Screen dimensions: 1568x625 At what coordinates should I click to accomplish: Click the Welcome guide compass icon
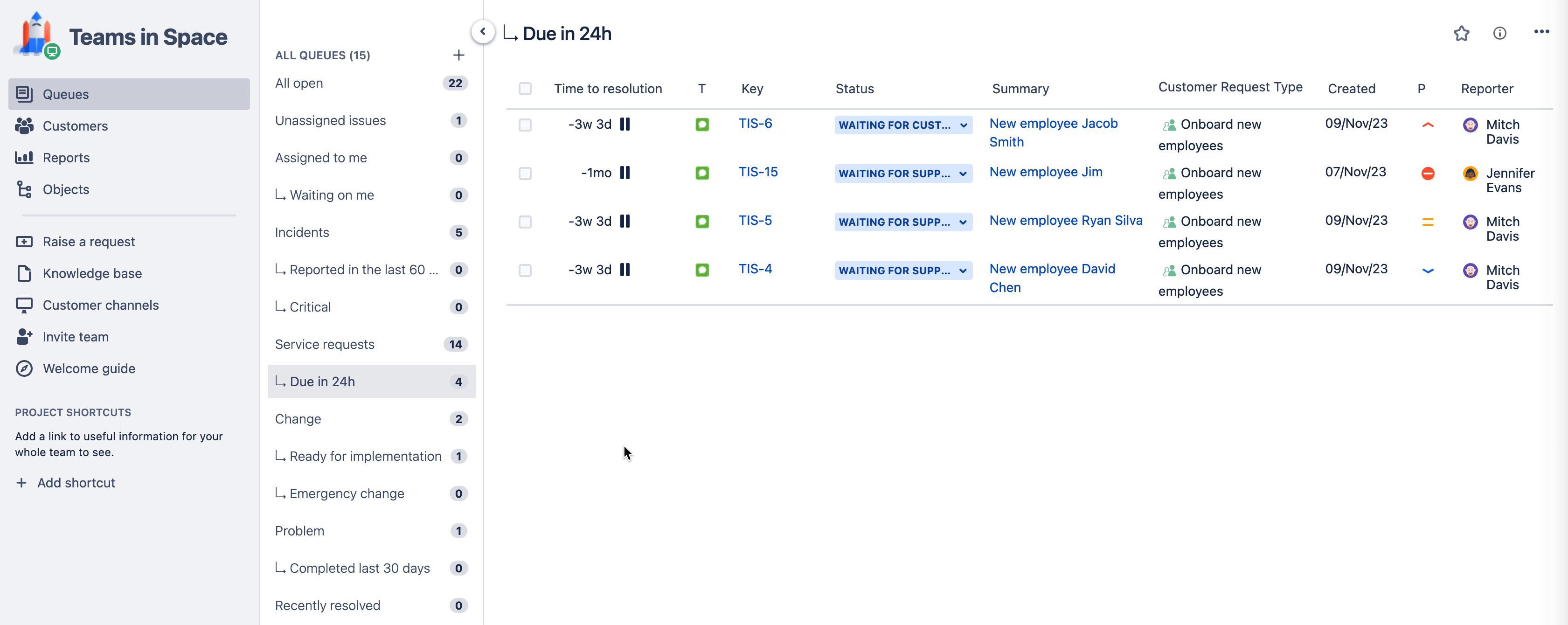click(x=24, y=368)
